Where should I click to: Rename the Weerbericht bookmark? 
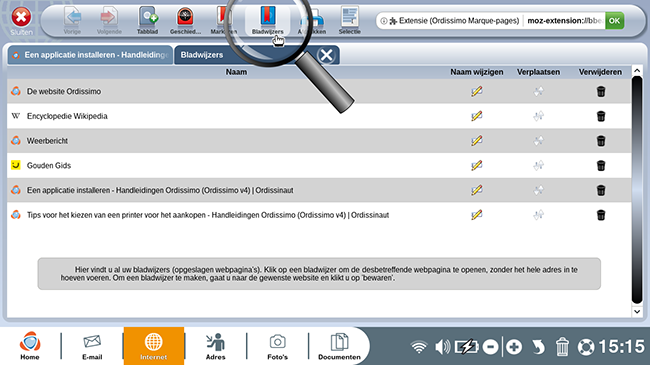coord(477,141)
